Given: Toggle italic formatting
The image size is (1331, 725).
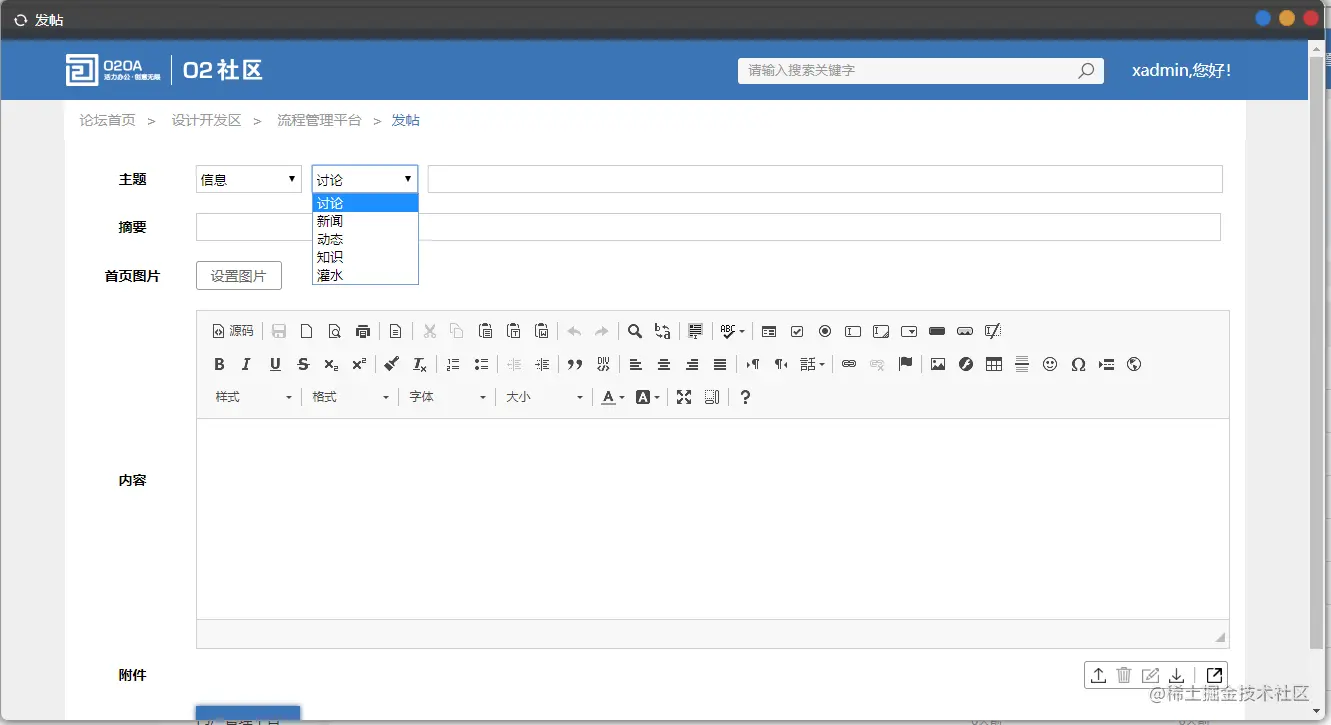Looking at the screenshot, I should 247,364.
